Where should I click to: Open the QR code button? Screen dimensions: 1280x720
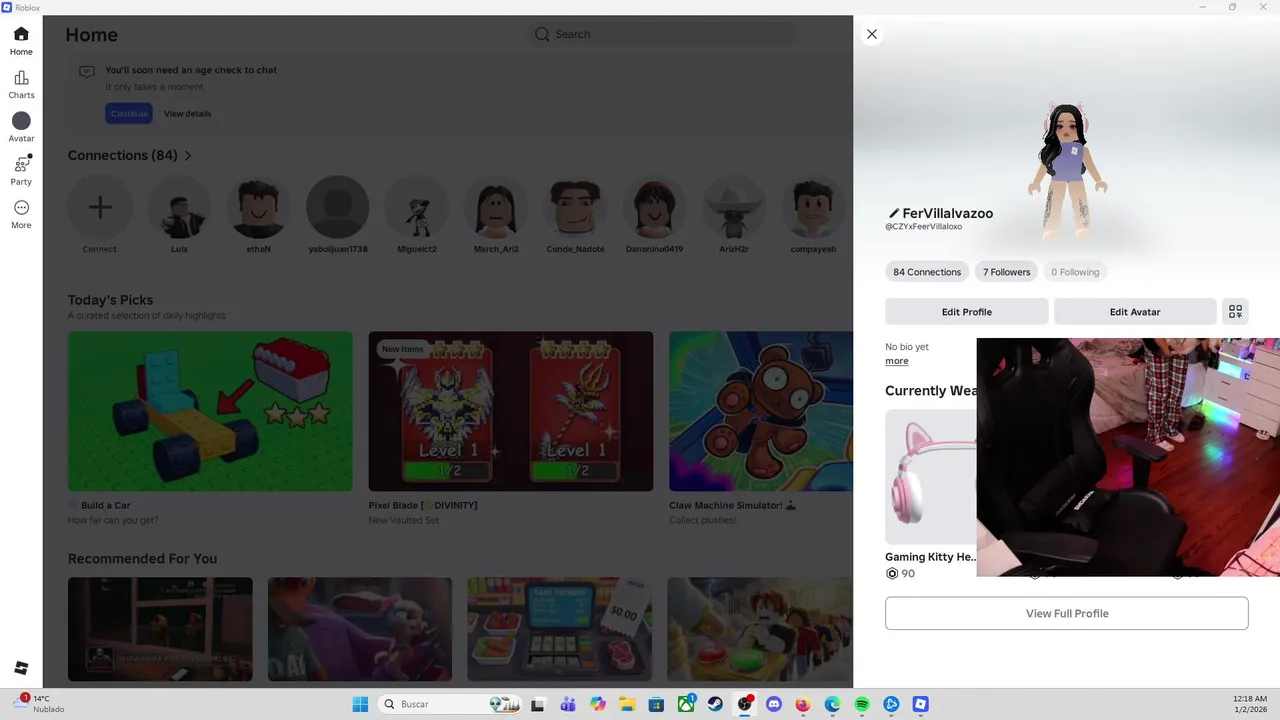click(x=1235, y=312)
